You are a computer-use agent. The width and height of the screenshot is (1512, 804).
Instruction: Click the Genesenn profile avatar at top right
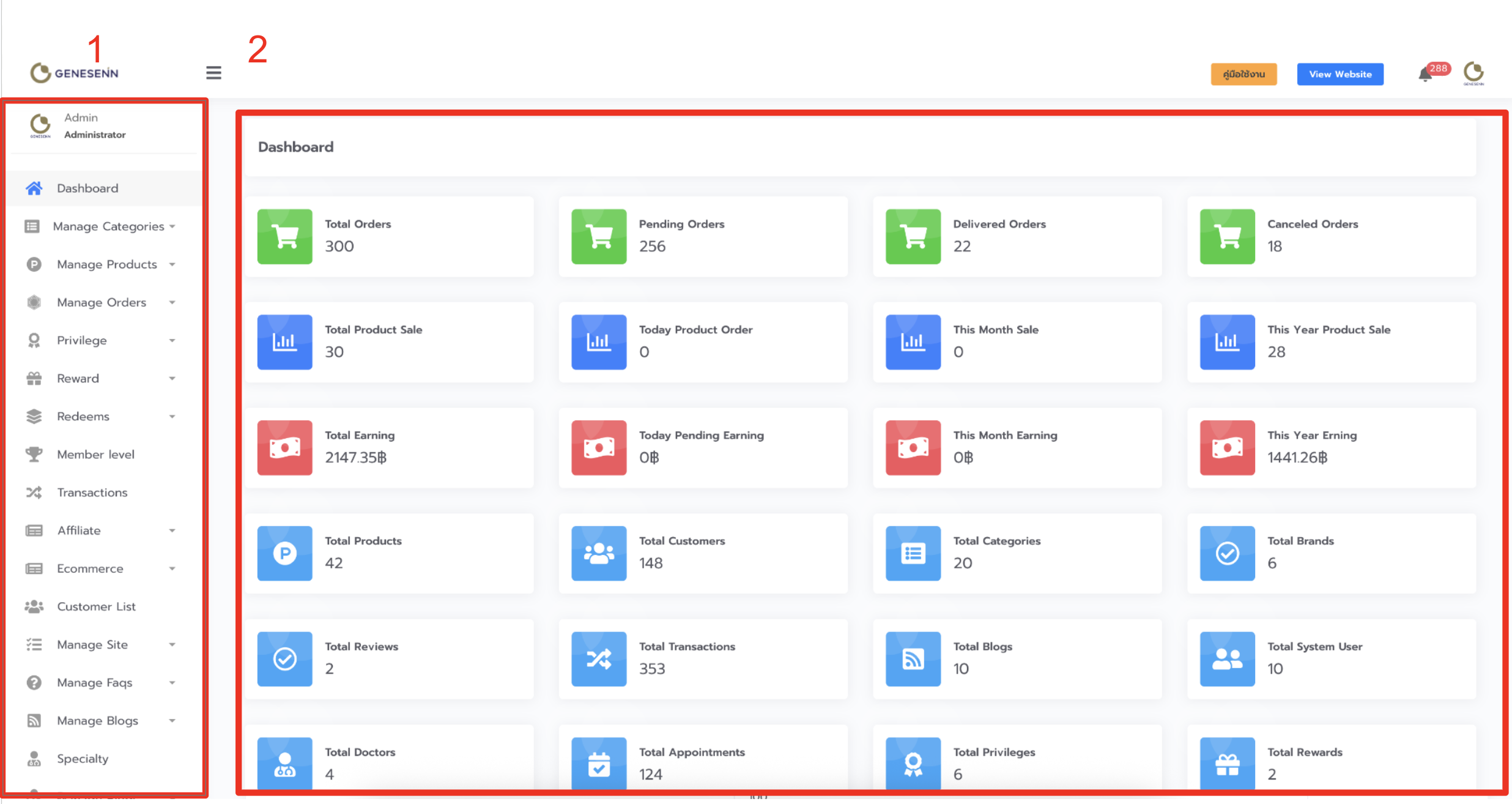coord(1473,73)
